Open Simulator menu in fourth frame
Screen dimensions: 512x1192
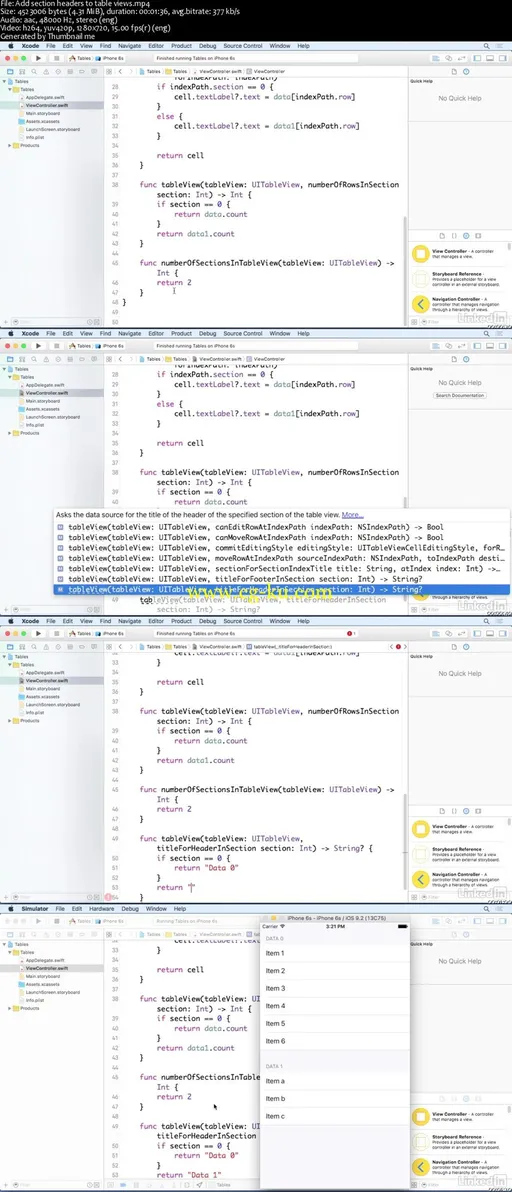click(34, 908)
